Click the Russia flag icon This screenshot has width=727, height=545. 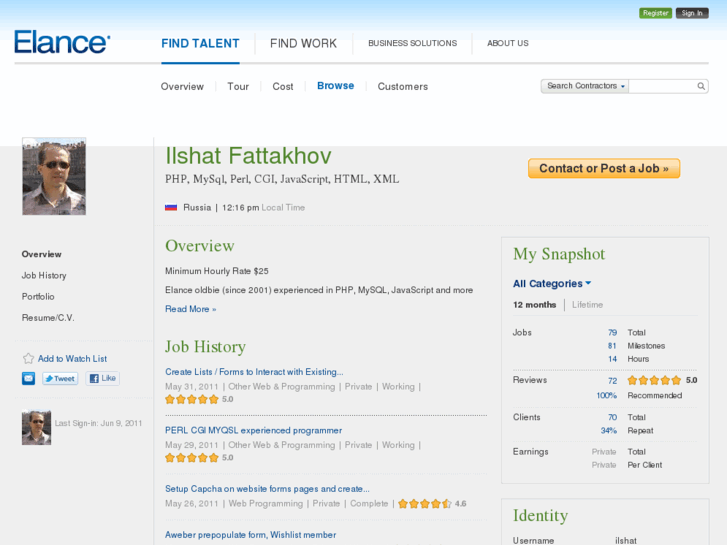point(171,207)
